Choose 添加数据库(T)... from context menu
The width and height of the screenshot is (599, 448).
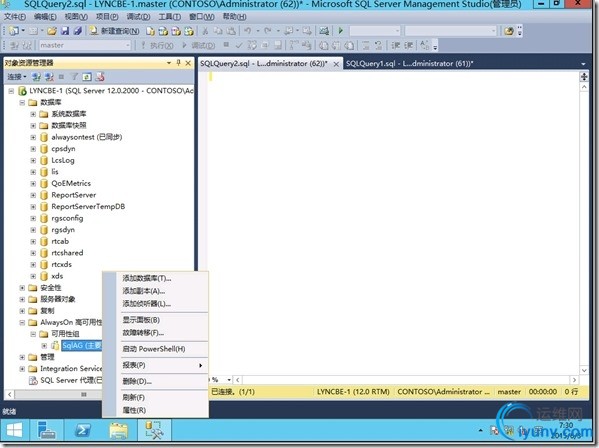(147, 278)
